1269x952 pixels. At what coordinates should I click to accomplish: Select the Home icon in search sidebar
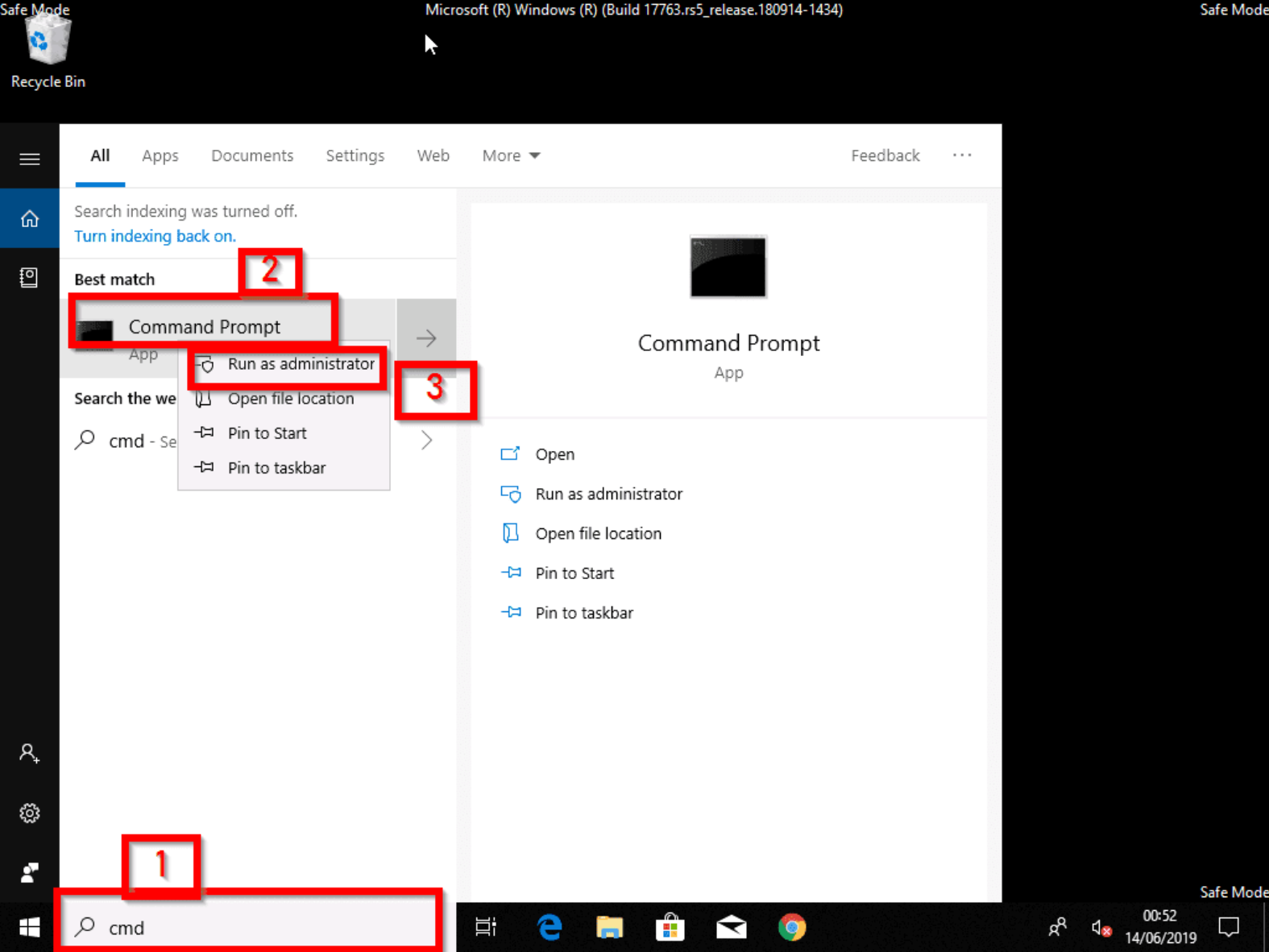tap(30, 218)
